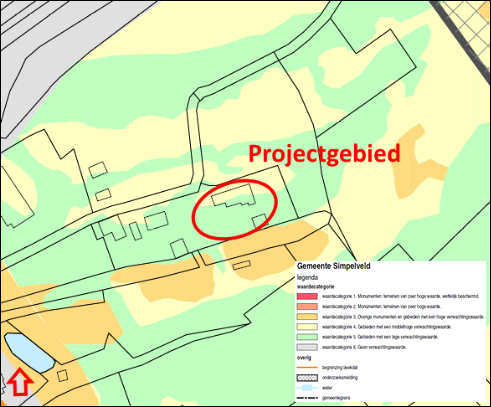491x407 pixels.
Task: Click the 'waardecategorie 5' lage verwachtingswaarde text
Action: tap(380, 337)
